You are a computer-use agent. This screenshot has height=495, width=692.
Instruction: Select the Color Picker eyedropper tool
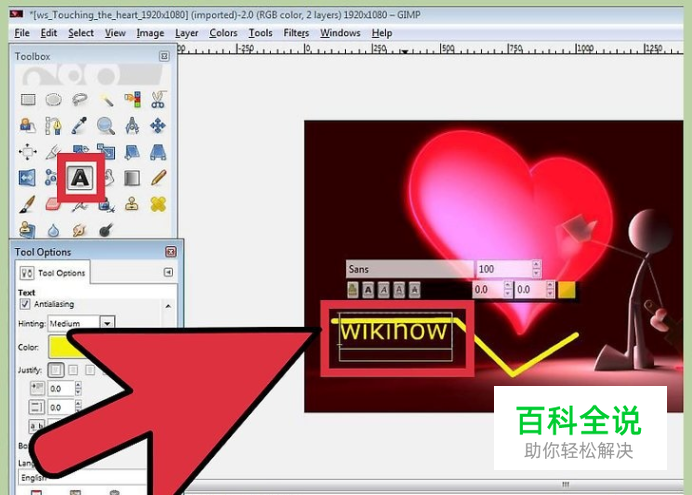pyautogui.click(x=80, y=126)
